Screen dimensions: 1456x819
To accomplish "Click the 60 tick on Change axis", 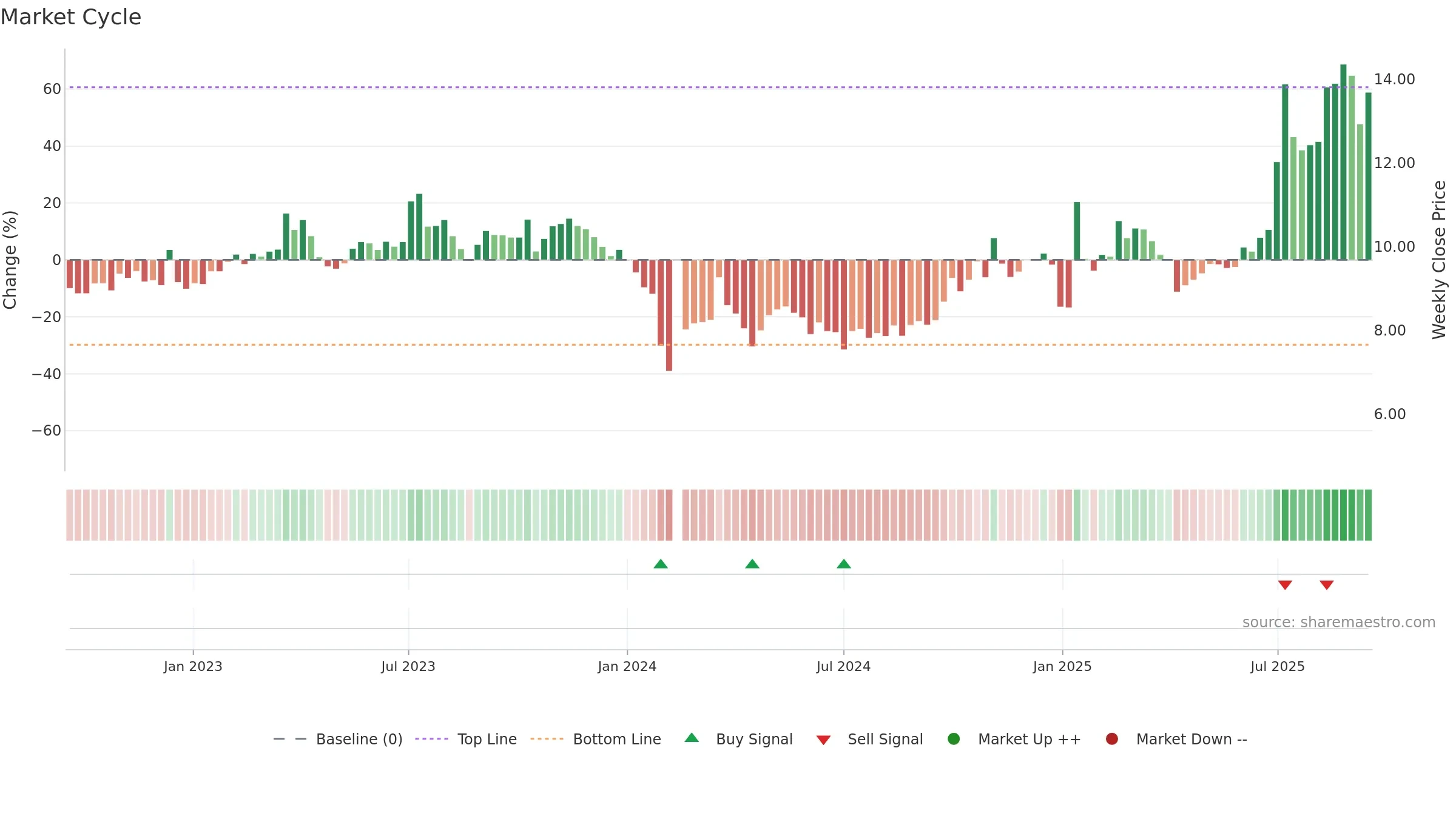I will click(52, 89).
